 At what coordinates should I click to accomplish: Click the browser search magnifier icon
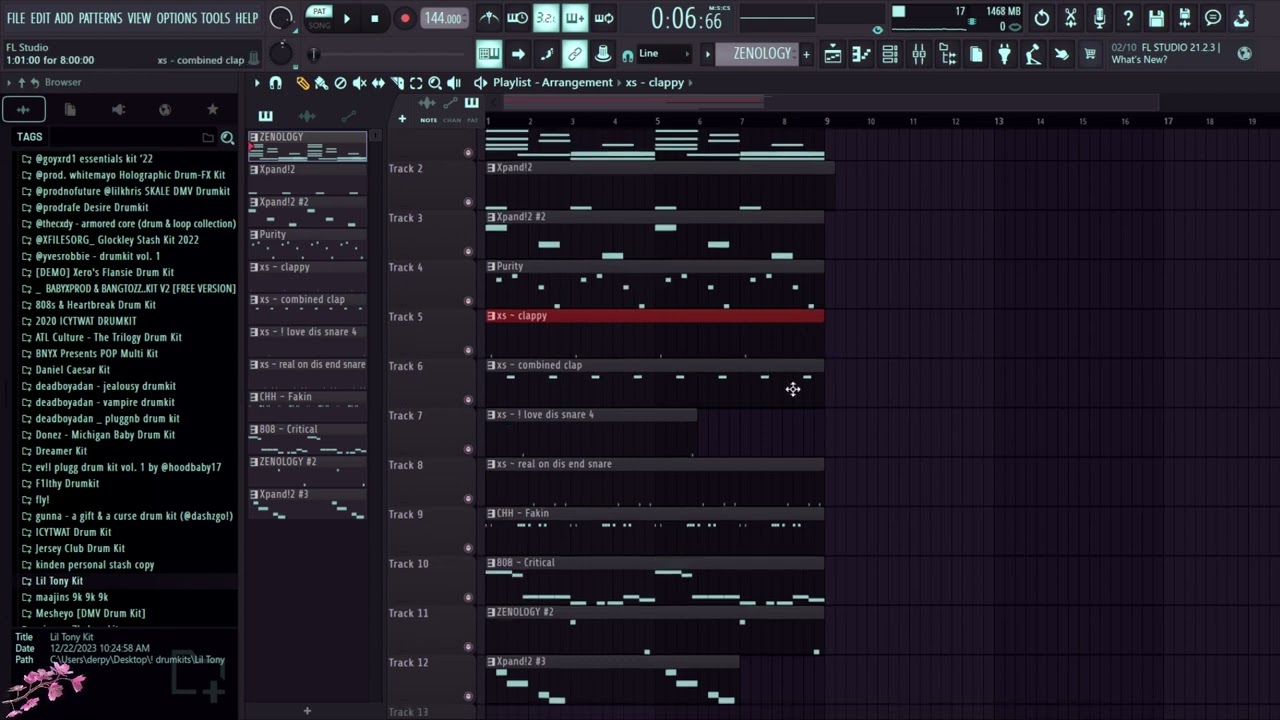tap(227, 138)
